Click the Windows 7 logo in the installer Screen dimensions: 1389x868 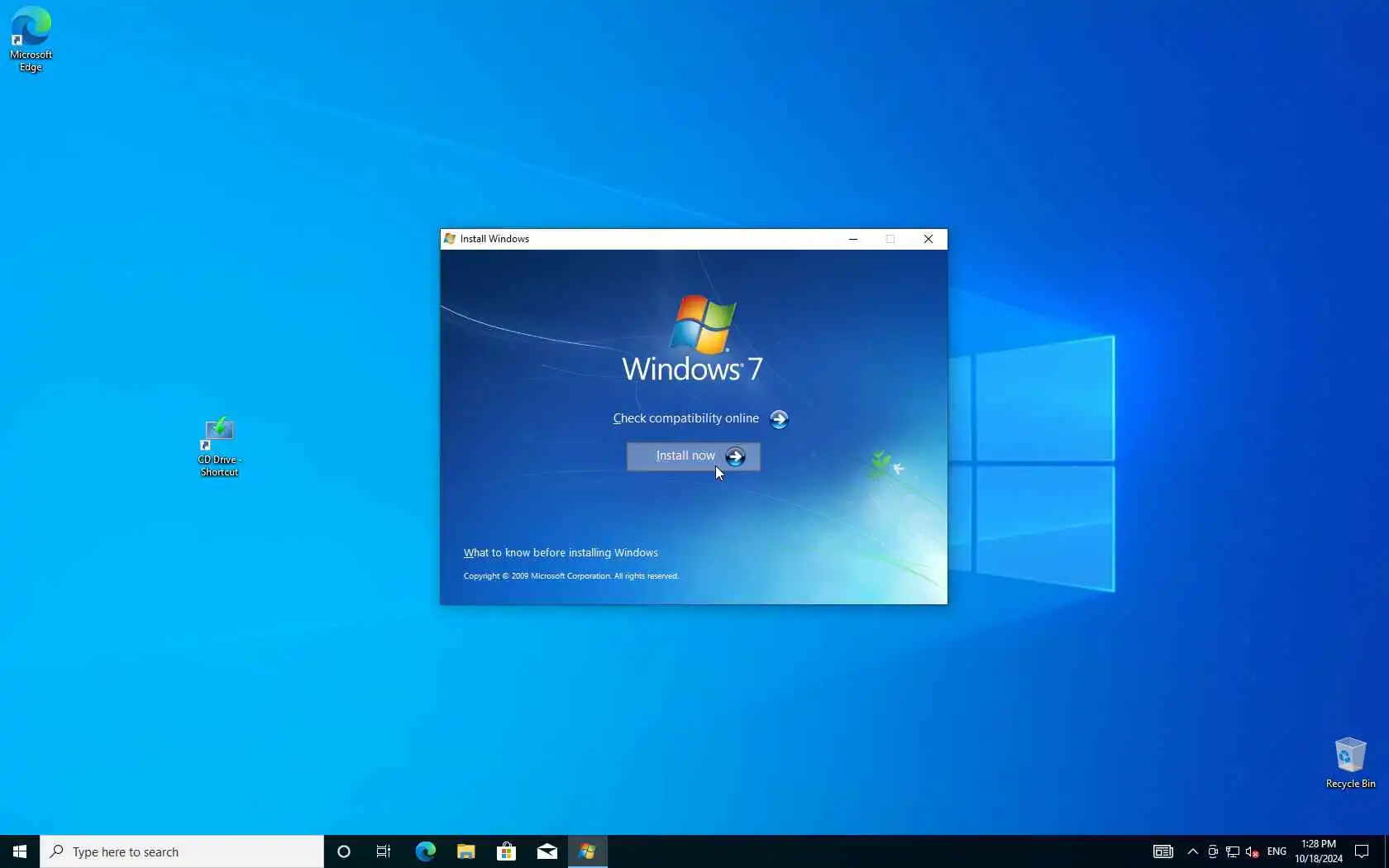pyautogui.click(x=693, y=340)
